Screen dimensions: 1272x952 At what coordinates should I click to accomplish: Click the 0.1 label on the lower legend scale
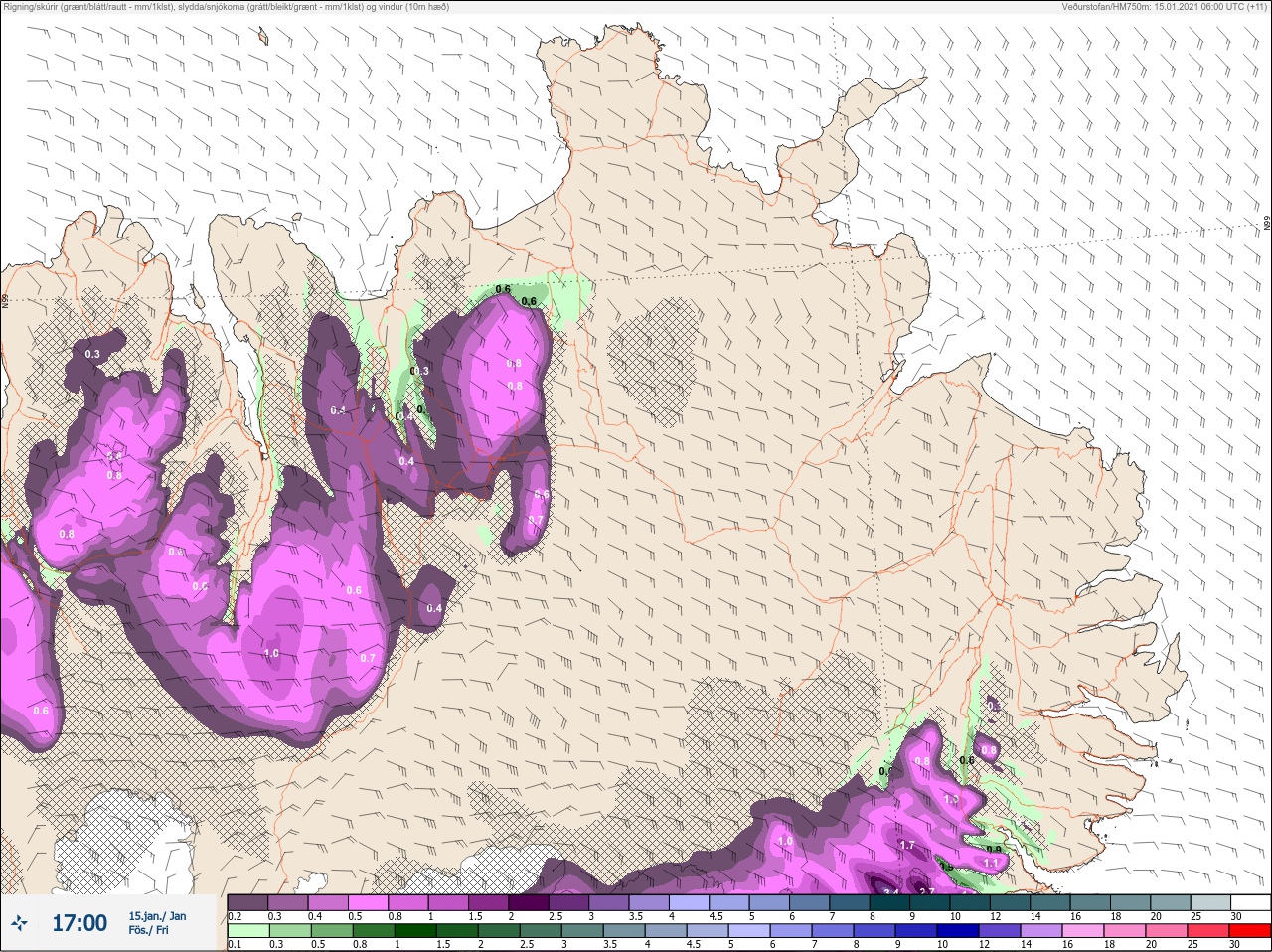tap(234, 944)
